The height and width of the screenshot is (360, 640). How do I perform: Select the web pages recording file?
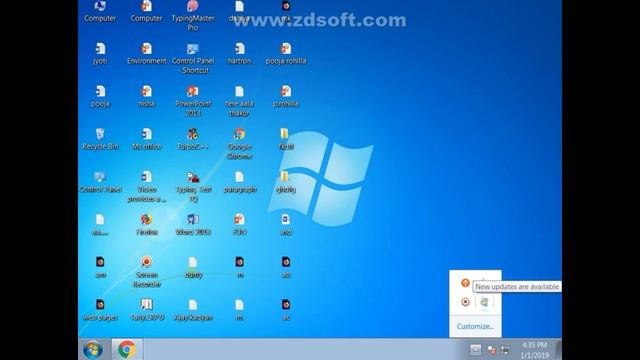(x=100, y=304)
